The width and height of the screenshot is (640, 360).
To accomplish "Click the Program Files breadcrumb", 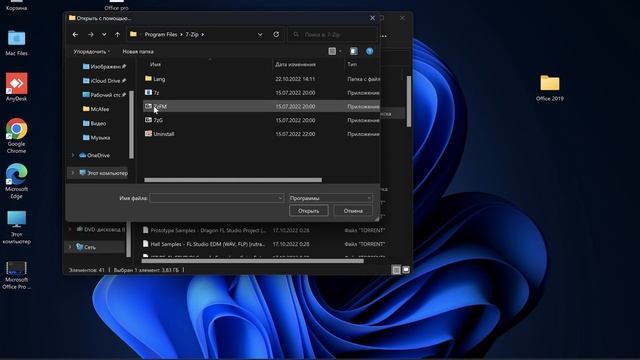I will click(x=161, y=35).
